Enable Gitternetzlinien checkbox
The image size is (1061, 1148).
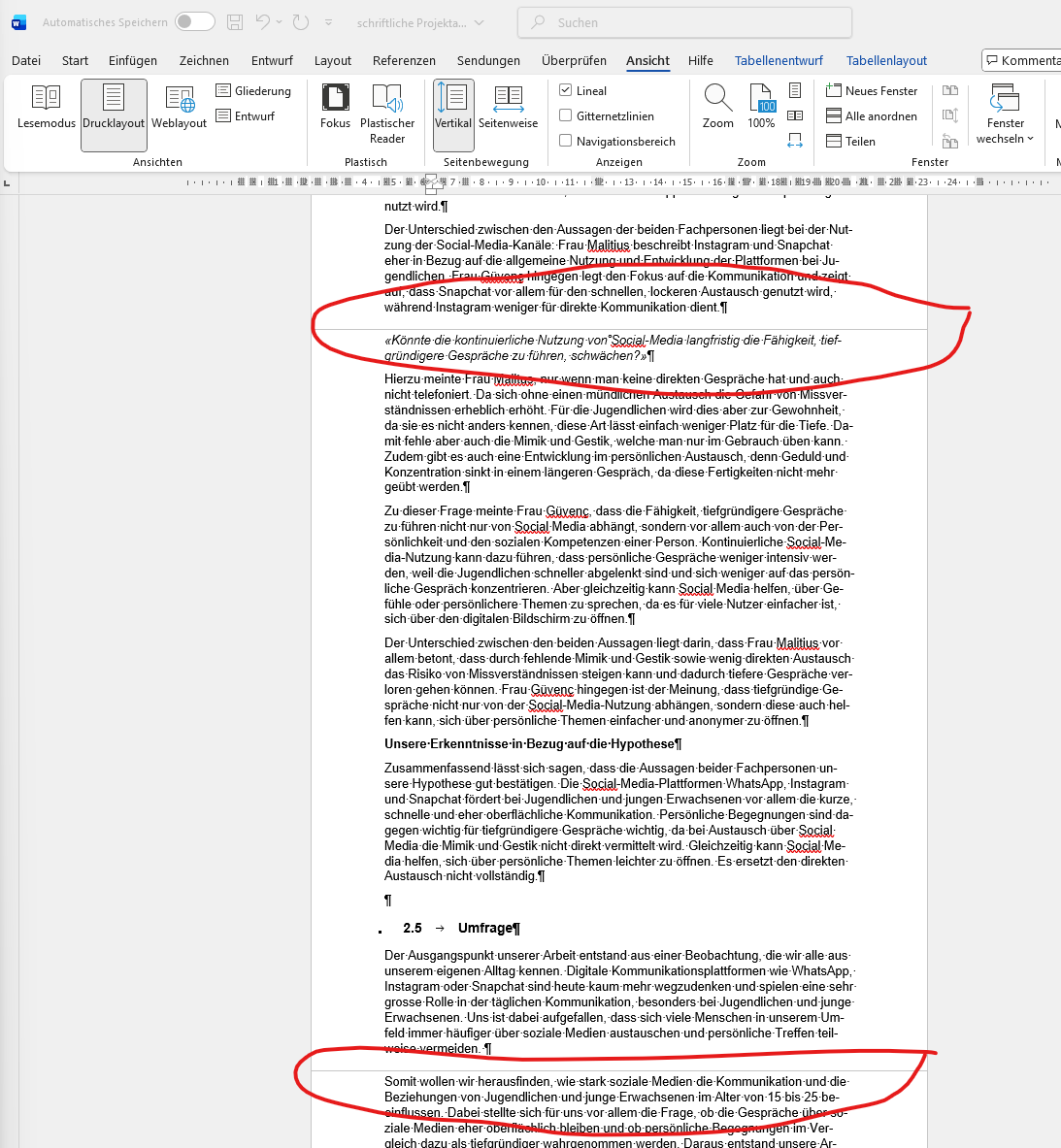click(565, 115)
